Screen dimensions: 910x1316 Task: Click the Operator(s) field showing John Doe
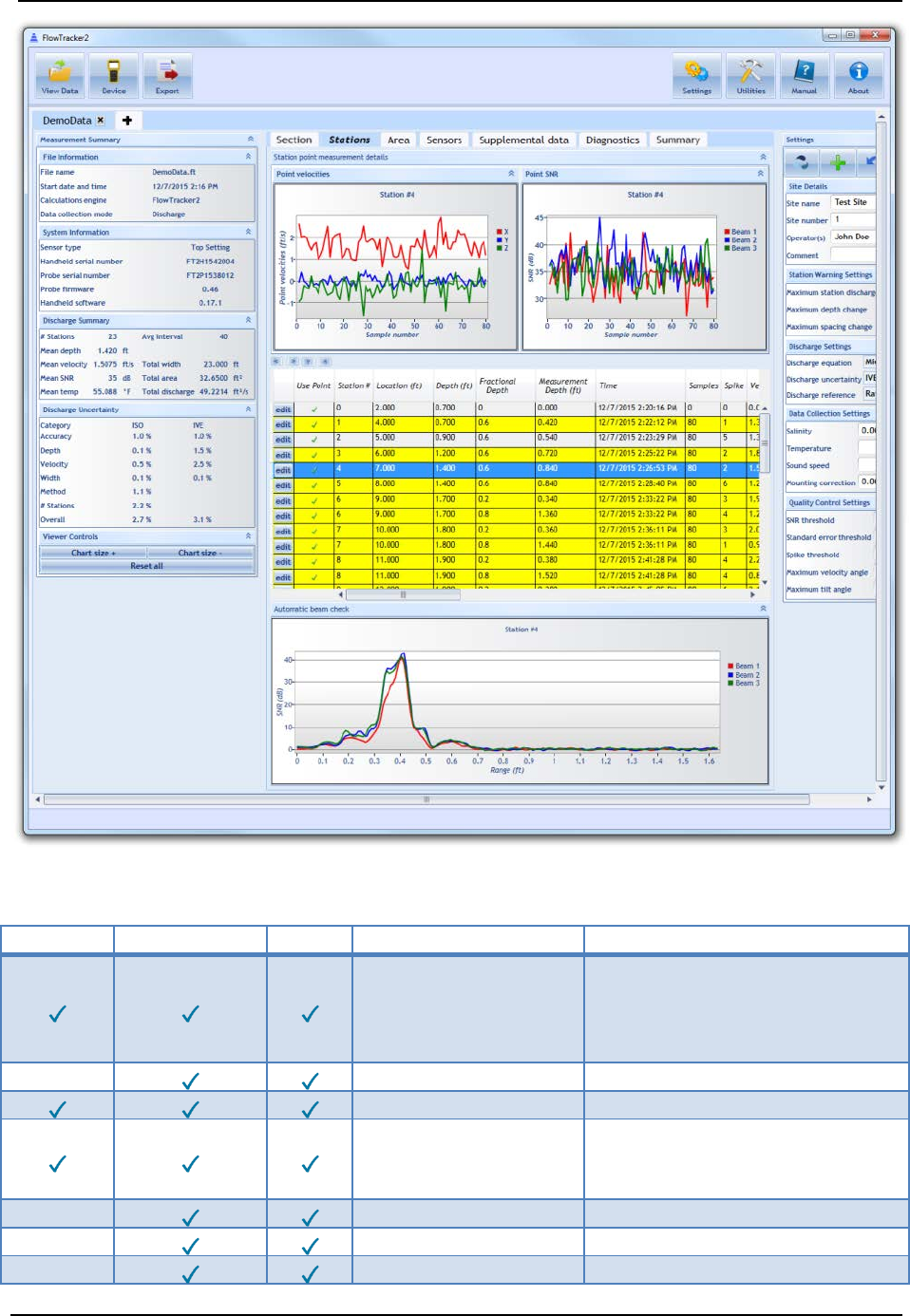pos(853,236)
